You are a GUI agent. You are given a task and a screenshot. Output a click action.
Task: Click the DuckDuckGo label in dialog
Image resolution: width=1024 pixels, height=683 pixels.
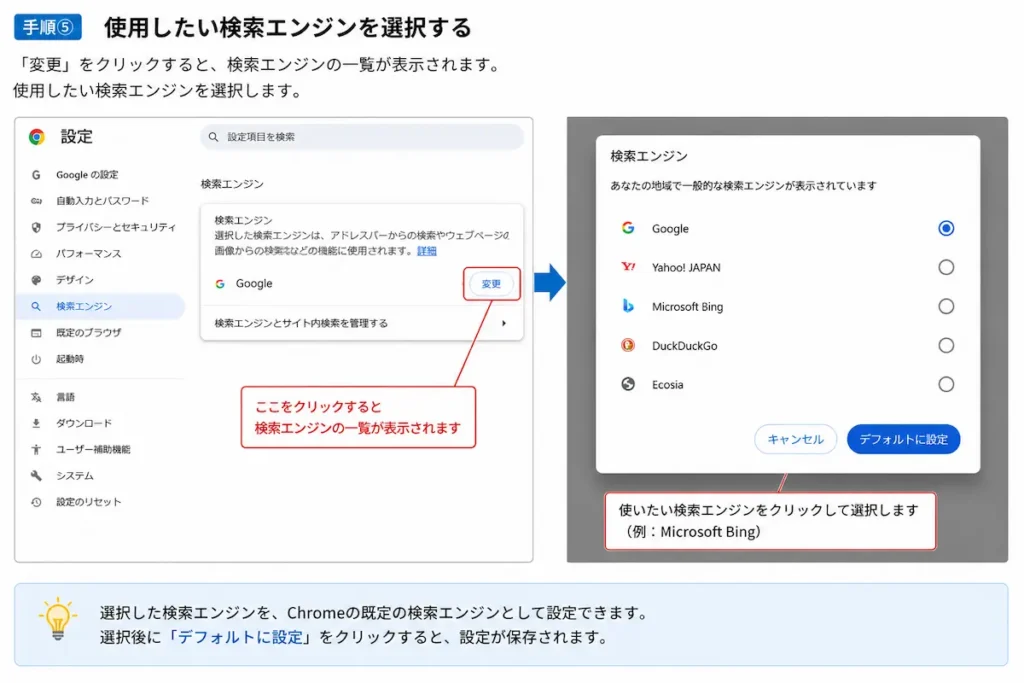[684, 345]
